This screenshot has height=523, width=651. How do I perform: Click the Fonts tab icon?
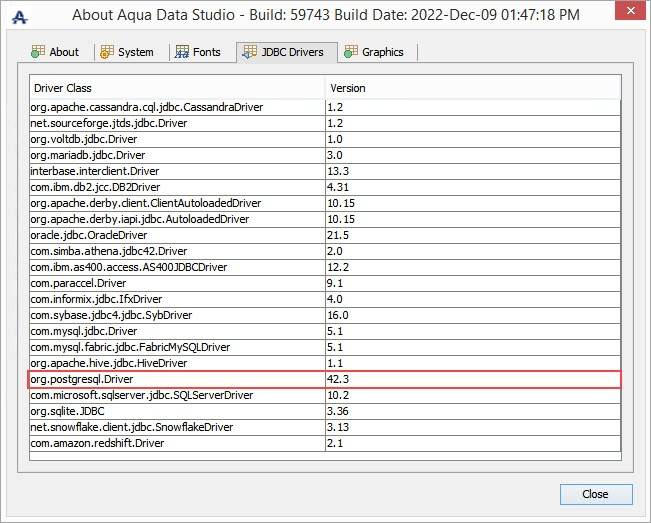182,52
